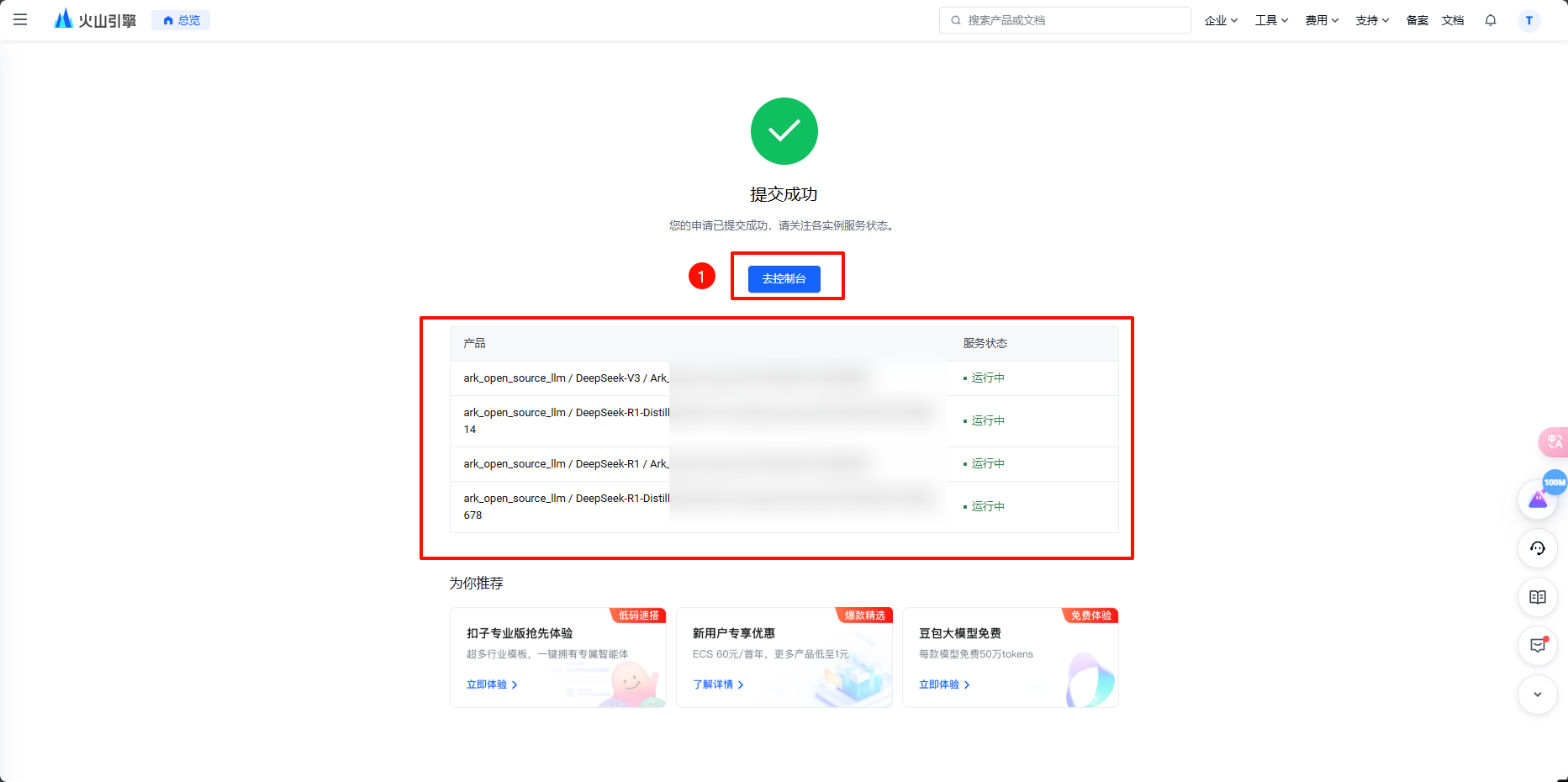Select the DeepSeek-R1-Distill row ending 678

pyautogui.click(x=784, y=507)
